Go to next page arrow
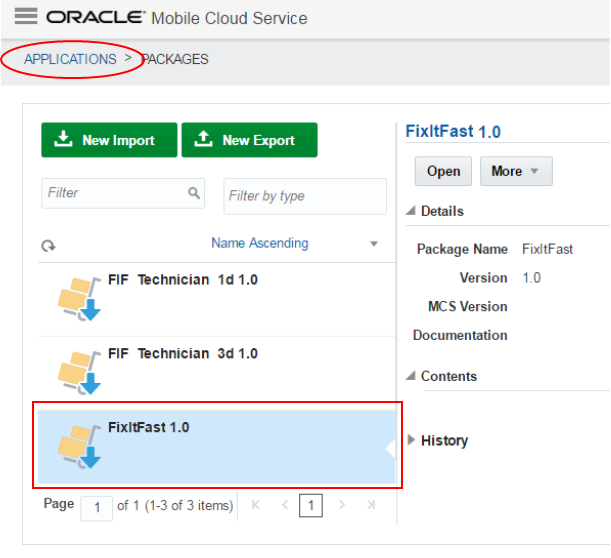The width and height of the screenshot is (611, 558). pyautogui.click(x=342, y=505)
